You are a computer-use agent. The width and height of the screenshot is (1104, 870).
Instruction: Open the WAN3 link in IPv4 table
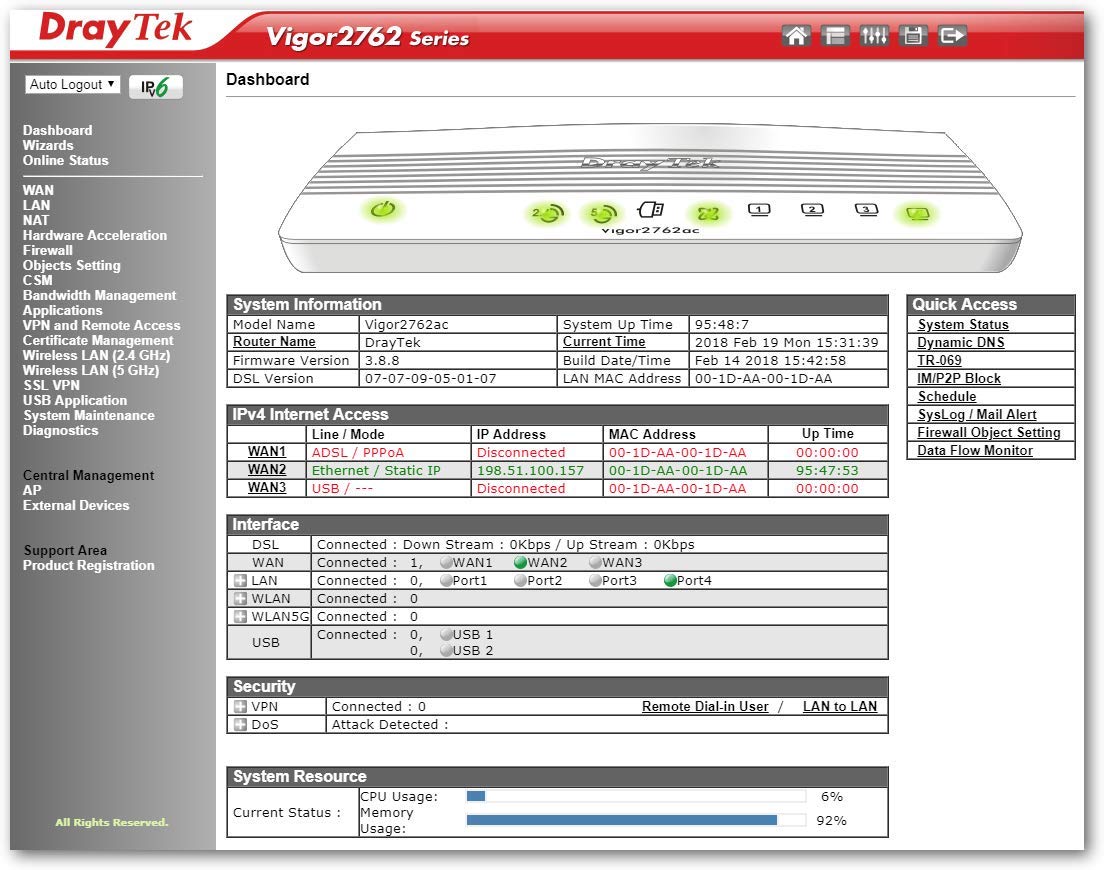coord(267,487)
